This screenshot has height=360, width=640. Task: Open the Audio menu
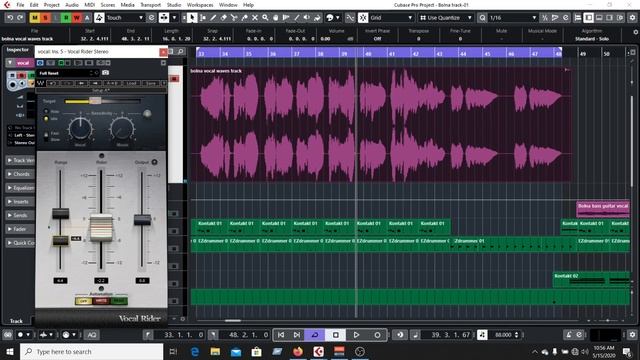(72, 5)
